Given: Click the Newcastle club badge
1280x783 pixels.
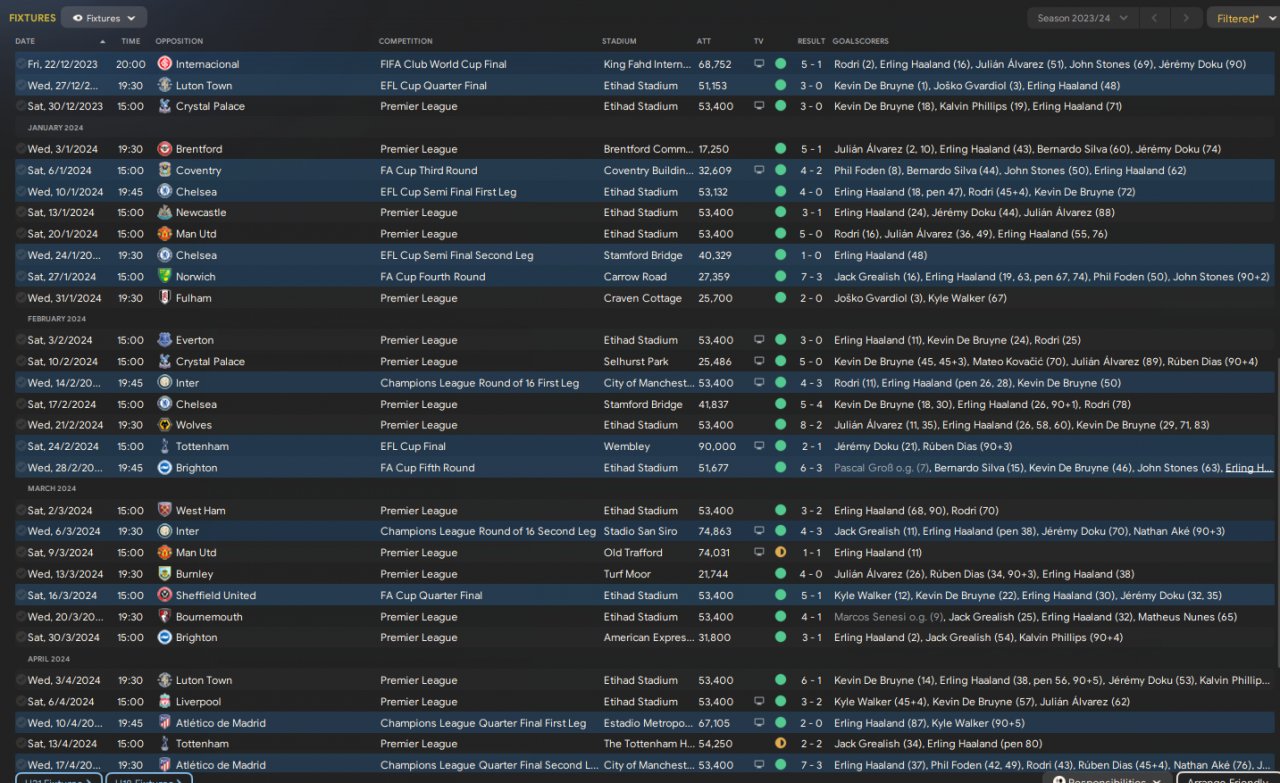Looking at the screenshot, I should (x=165, y=213).
